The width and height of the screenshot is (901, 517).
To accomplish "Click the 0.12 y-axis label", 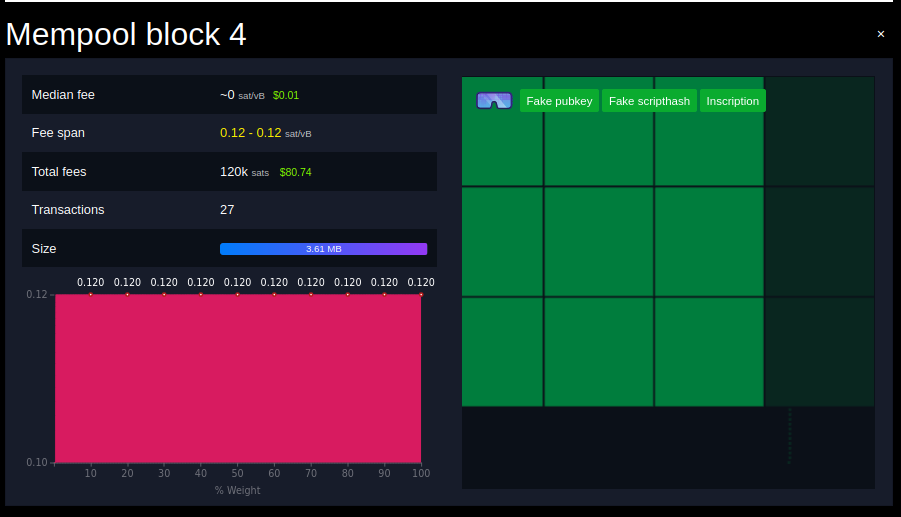I will pos(37,294).
